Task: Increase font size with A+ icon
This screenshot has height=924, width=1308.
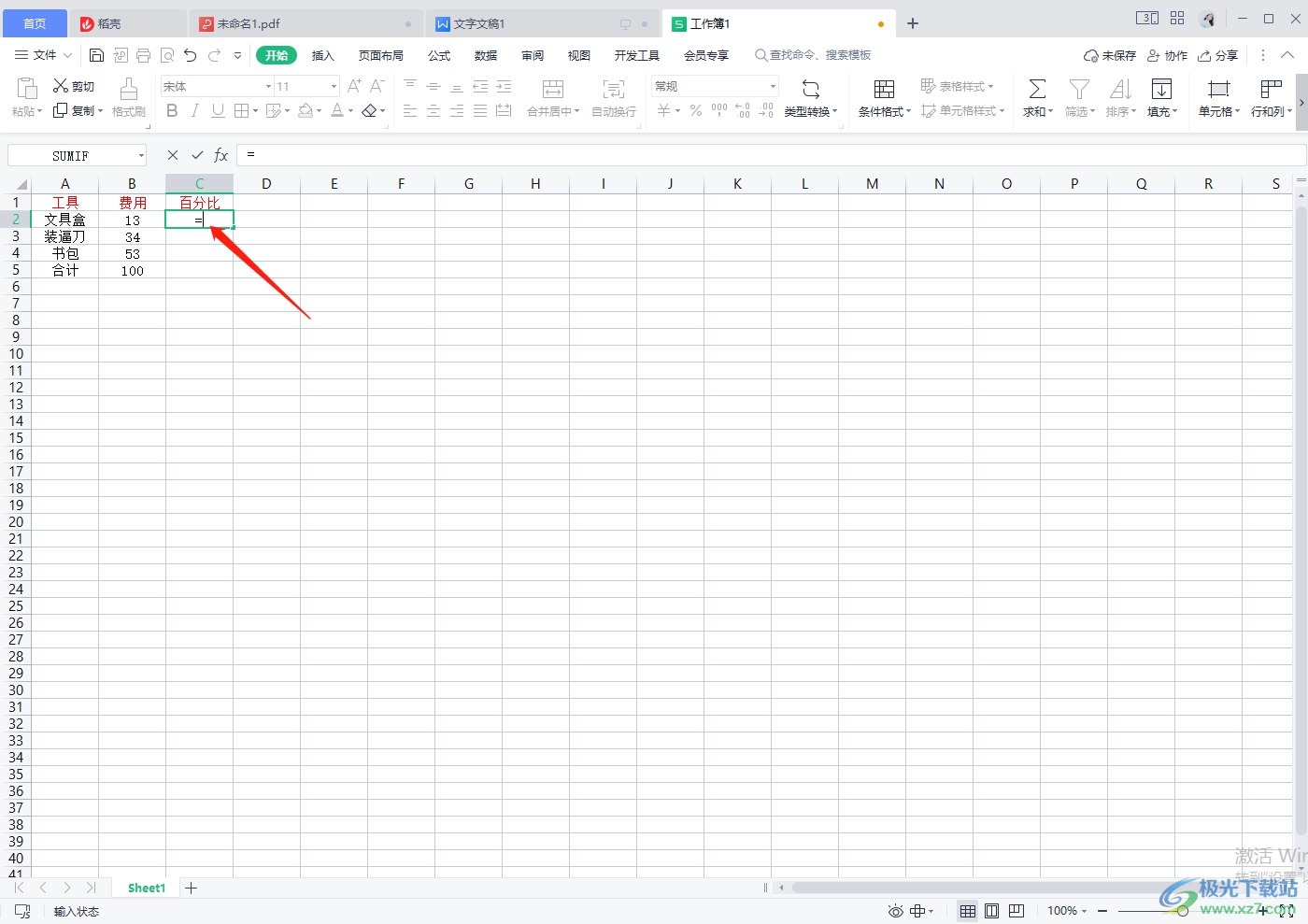Action: coord(354,86)
